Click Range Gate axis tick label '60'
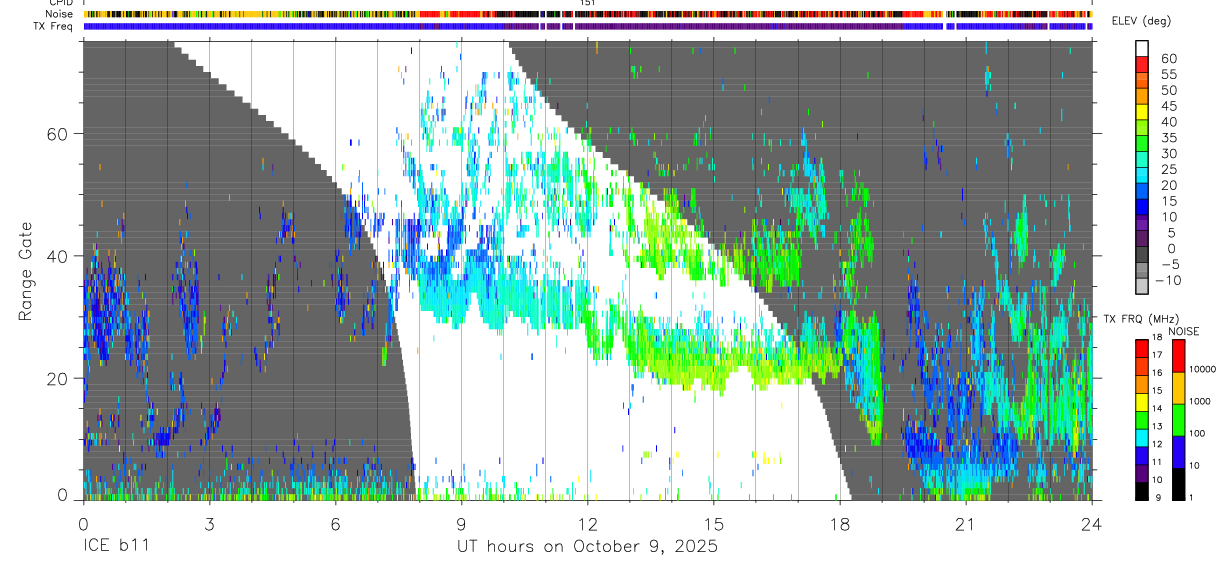1228x567 pixels. (56, 133)
